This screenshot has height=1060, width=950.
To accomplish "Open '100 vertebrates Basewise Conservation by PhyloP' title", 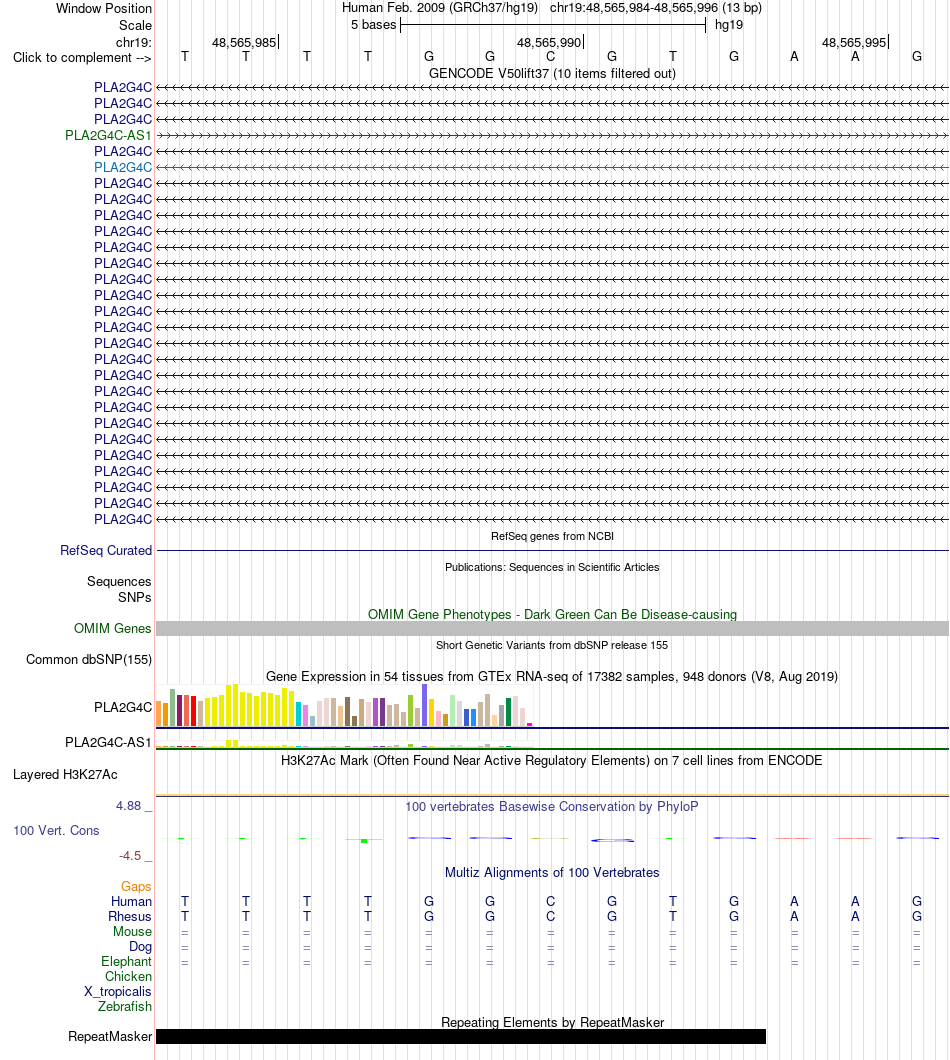I will tap(552, 806).
